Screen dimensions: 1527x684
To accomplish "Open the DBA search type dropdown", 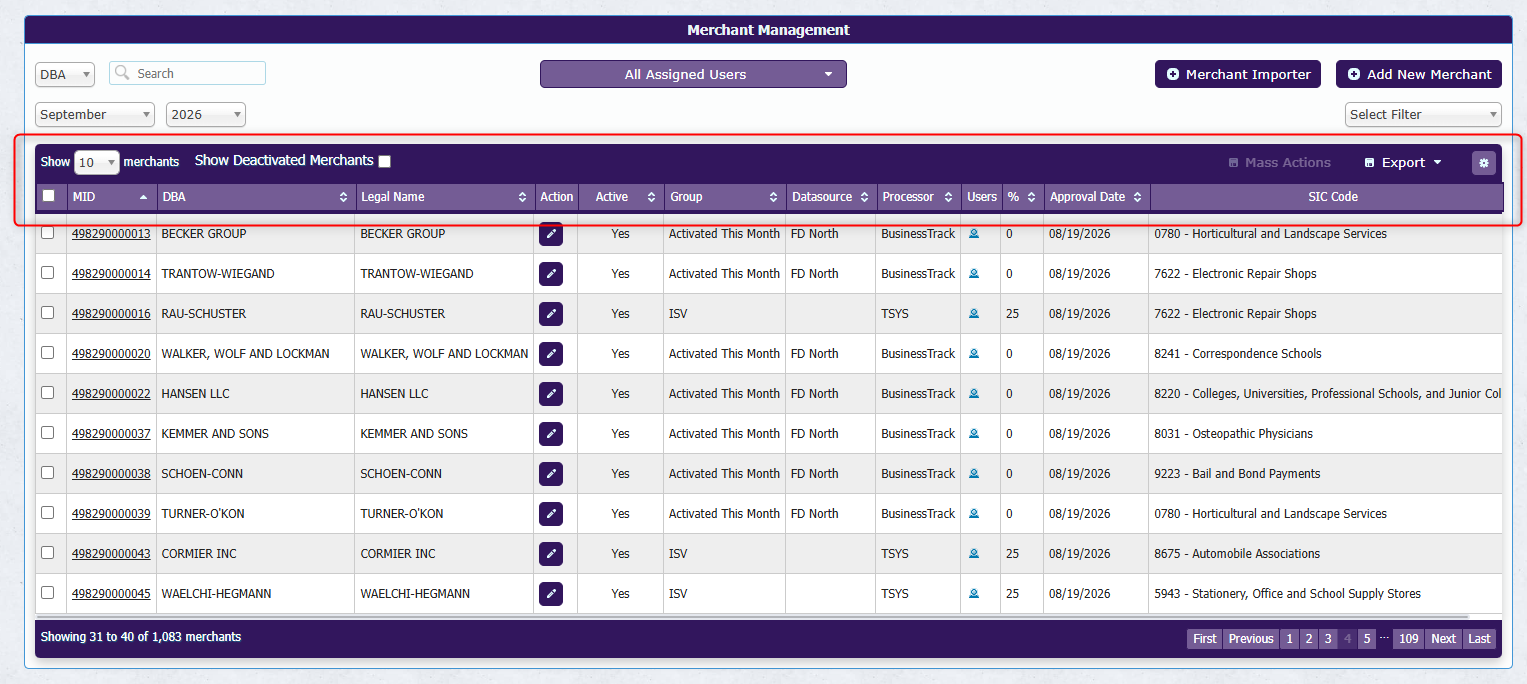I will 65,74.
